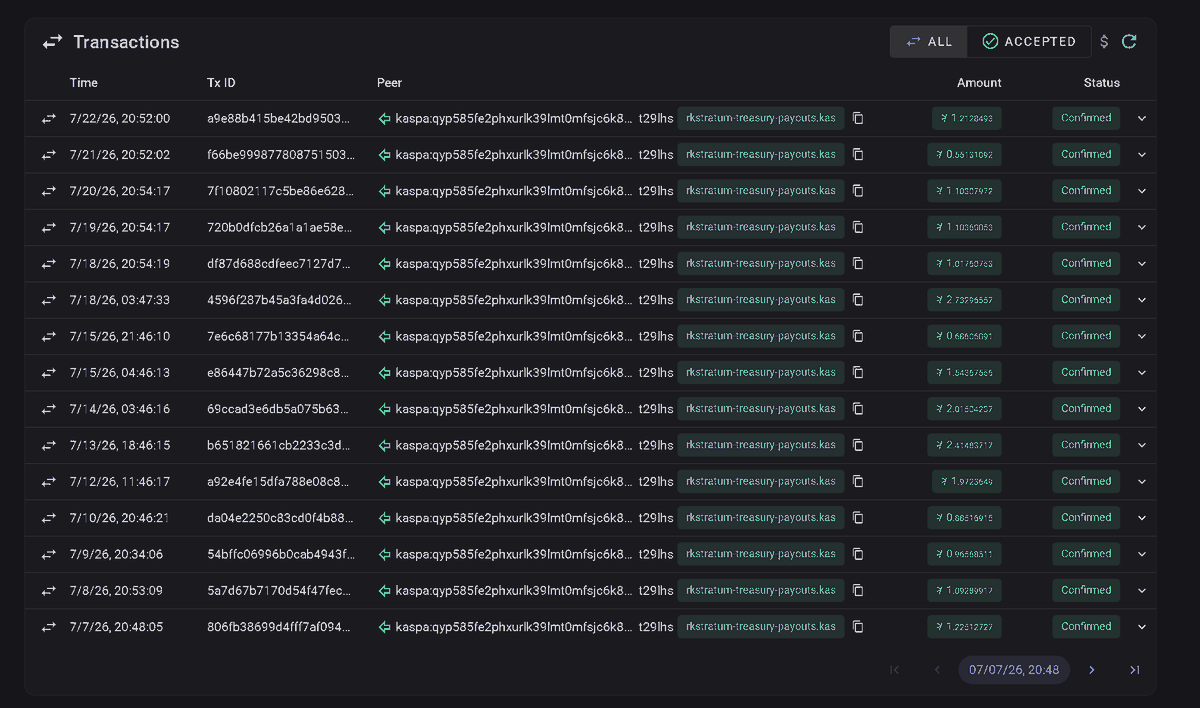The height and width of the screenshot is (708, 1200).
Task: Copy peer address in the 7/10/26 row
Action: (858, 518)
